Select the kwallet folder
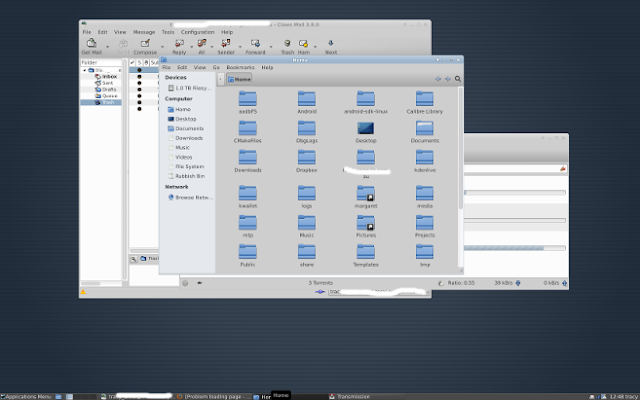The image size is (640, 400). click(x=248, y=197)
